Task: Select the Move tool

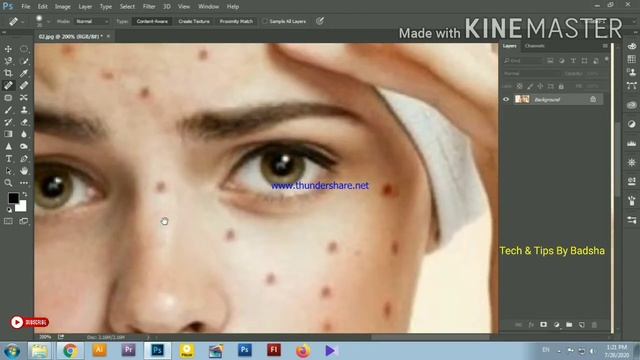Action: pyautogui.click(x=8, y=49)
